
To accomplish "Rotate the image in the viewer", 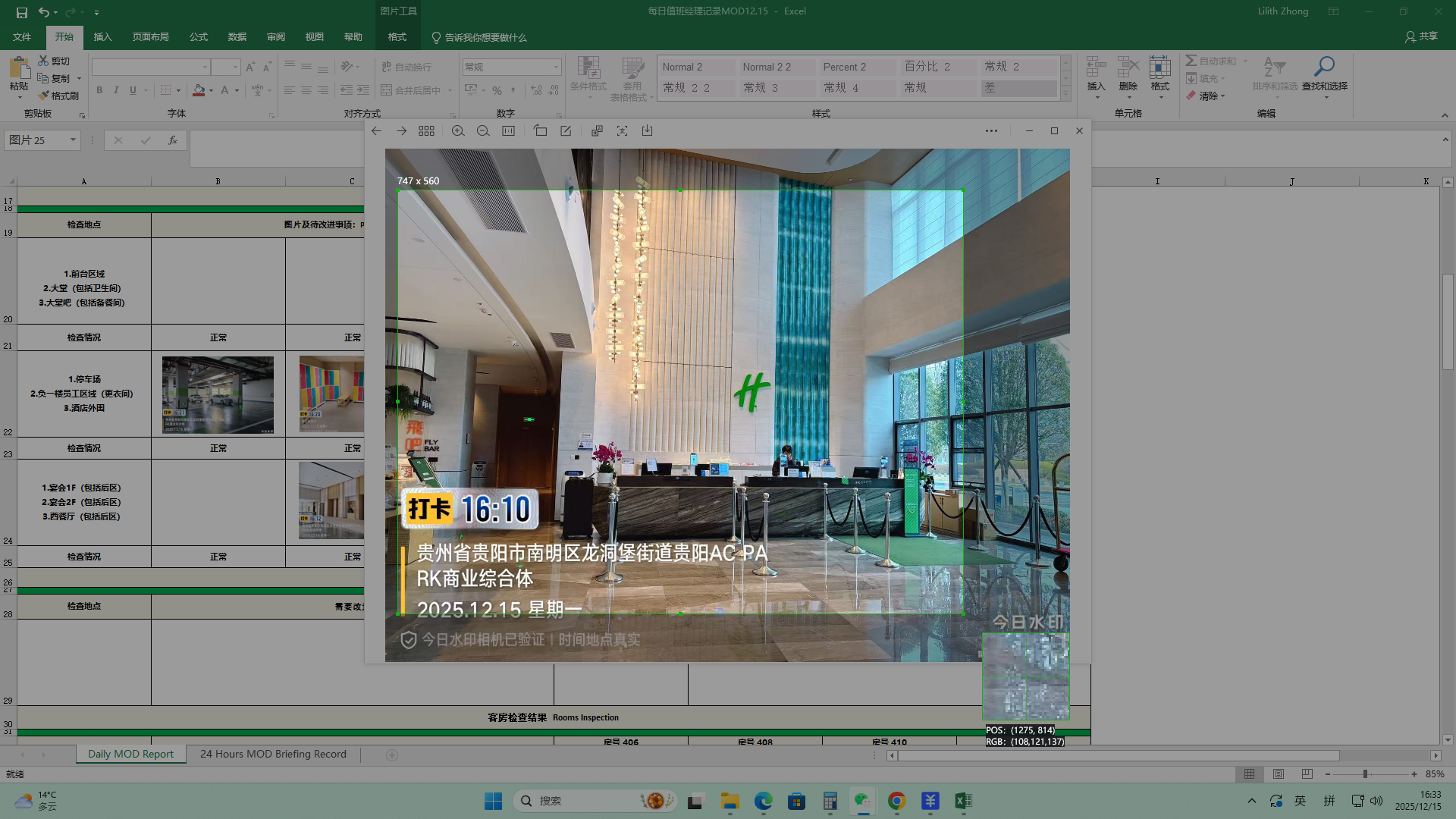I will [540, 131].
